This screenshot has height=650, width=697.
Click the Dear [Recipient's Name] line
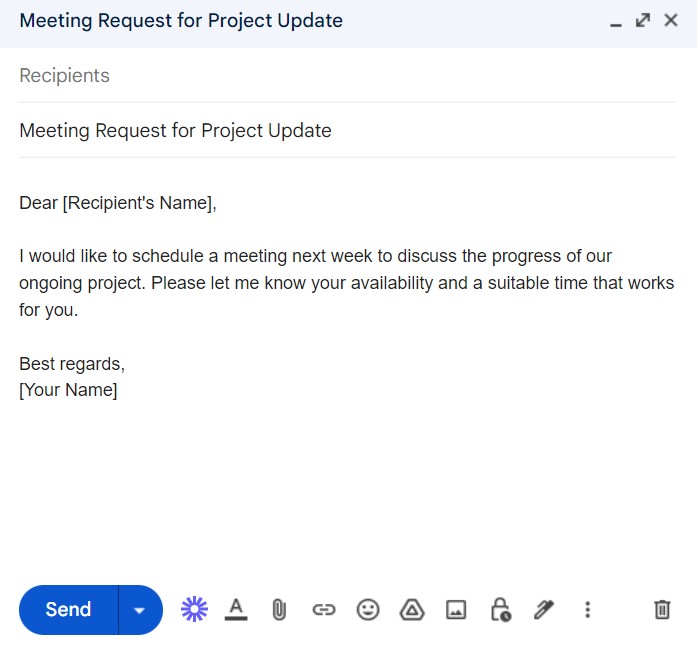(118, 203)
